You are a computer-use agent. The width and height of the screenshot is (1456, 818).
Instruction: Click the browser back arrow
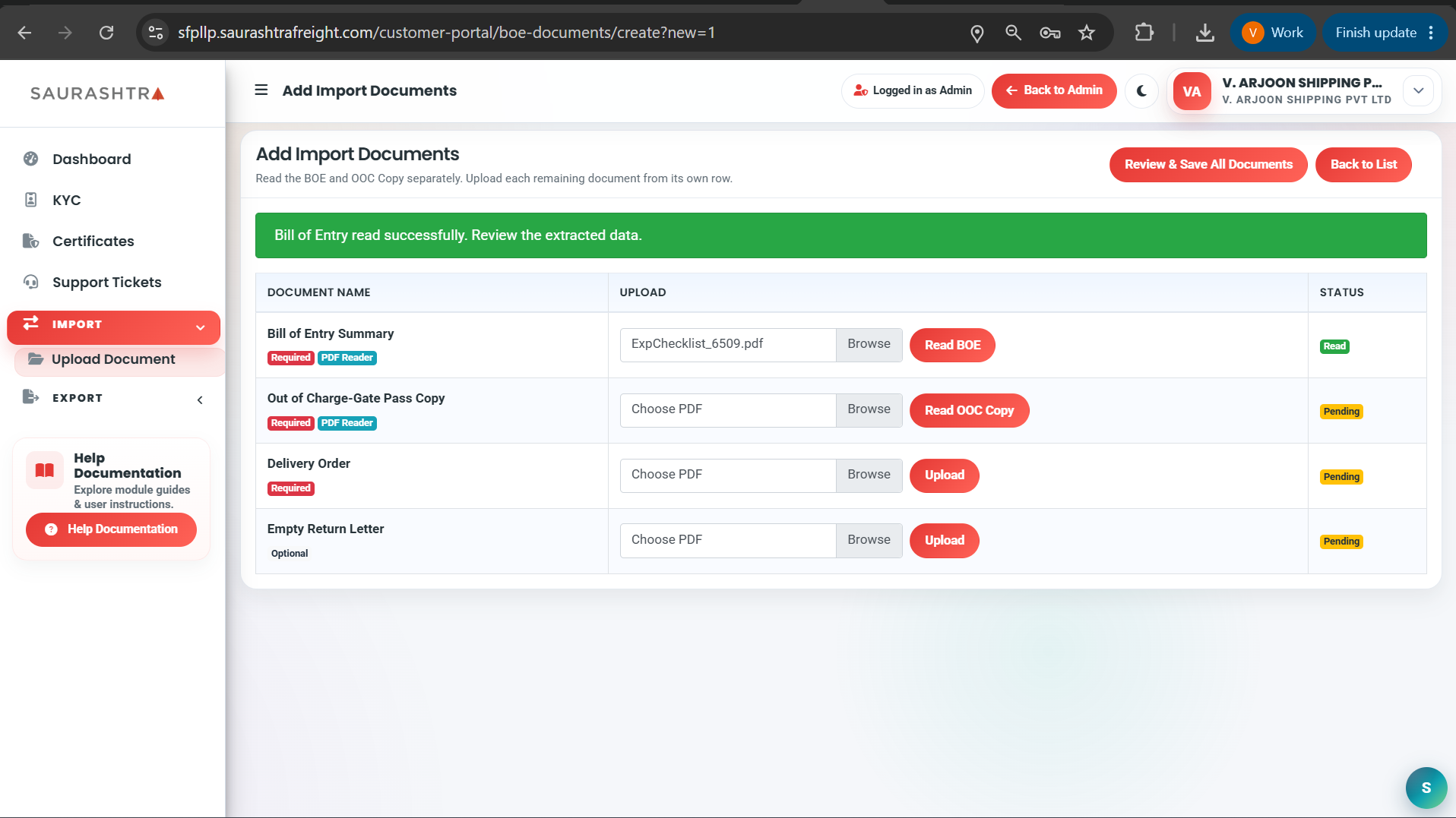(x=24, y=33)
